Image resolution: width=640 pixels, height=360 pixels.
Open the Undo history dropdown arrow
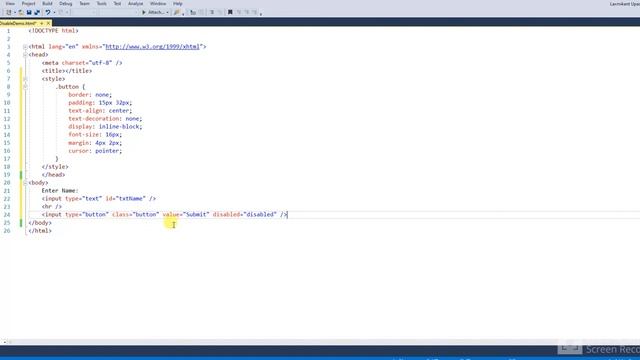54,12
